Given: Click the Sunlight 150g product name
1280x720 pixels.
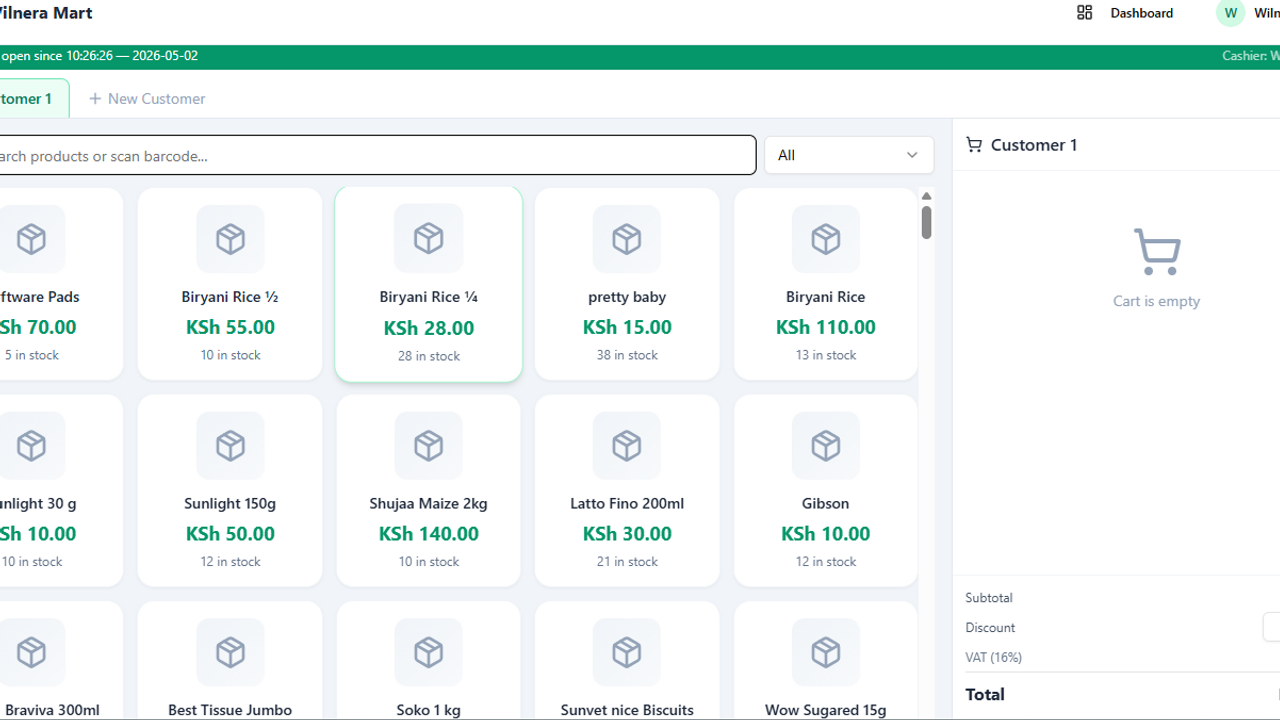Looking at the screenshot, I should point(230,504).
